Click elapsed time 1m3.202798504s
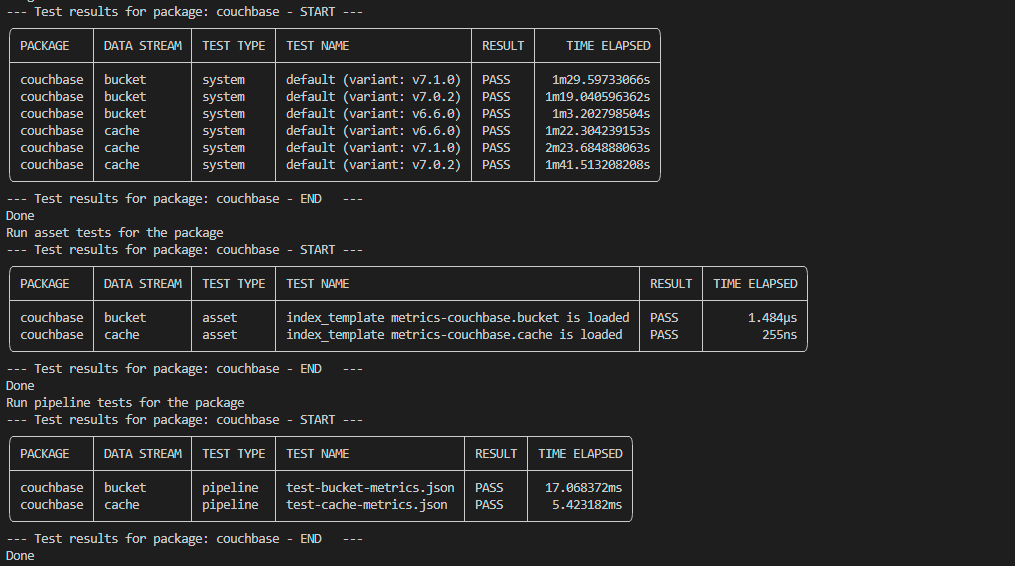 pyautogui.click(x=601, y=113)
